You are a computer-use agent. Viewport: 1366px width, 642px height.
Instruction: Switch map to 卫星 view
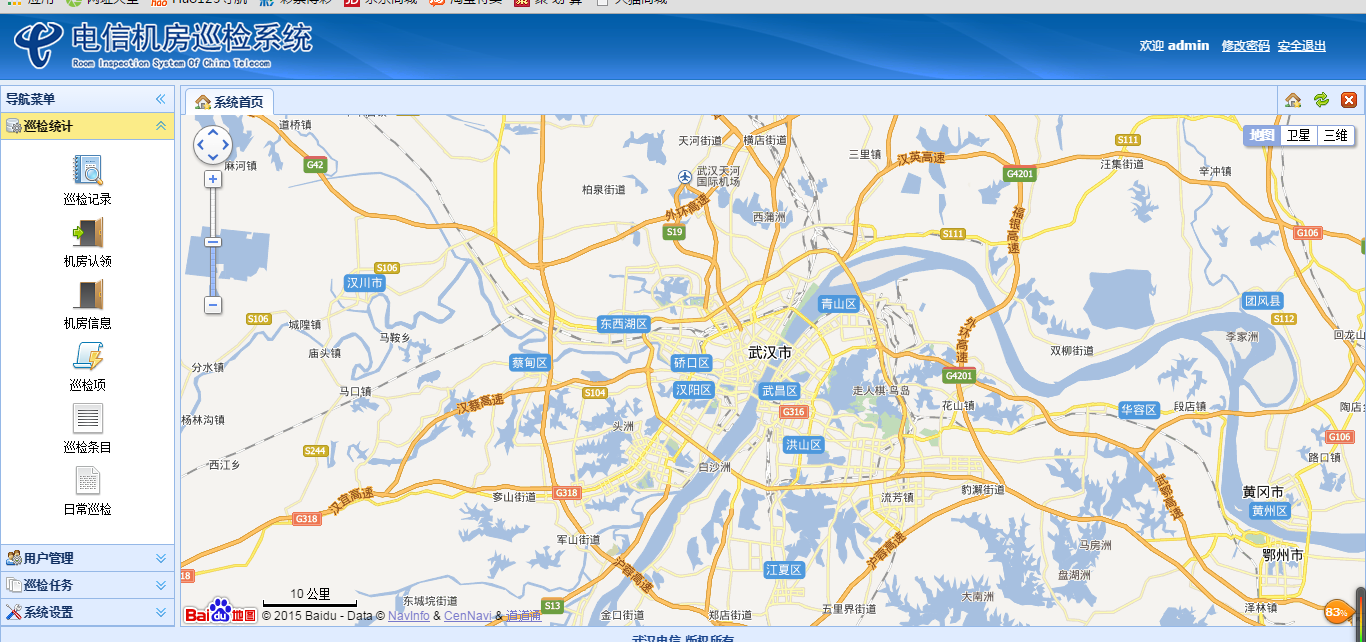point(1298,135)
